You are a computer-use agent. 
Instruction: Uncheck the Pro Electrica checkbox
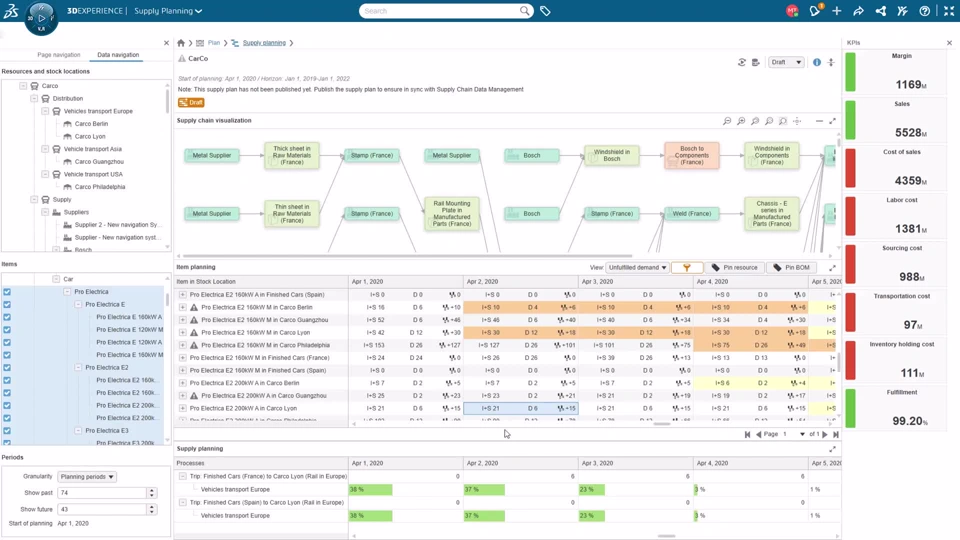point(7,292)
